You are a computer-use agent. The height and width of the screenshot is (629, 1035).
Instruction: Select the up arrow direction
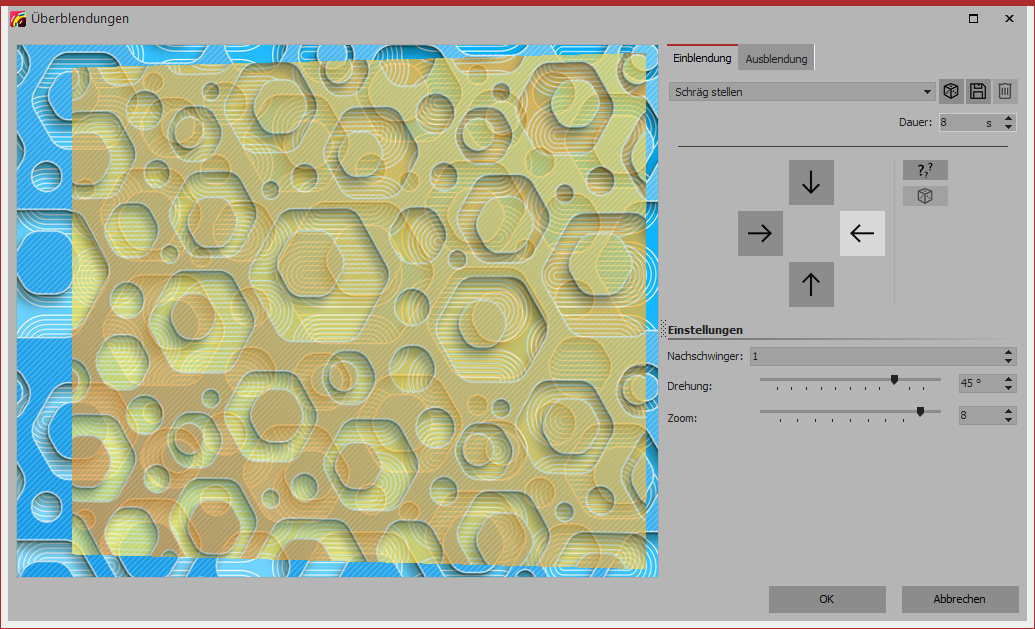[x=811, y=285]
